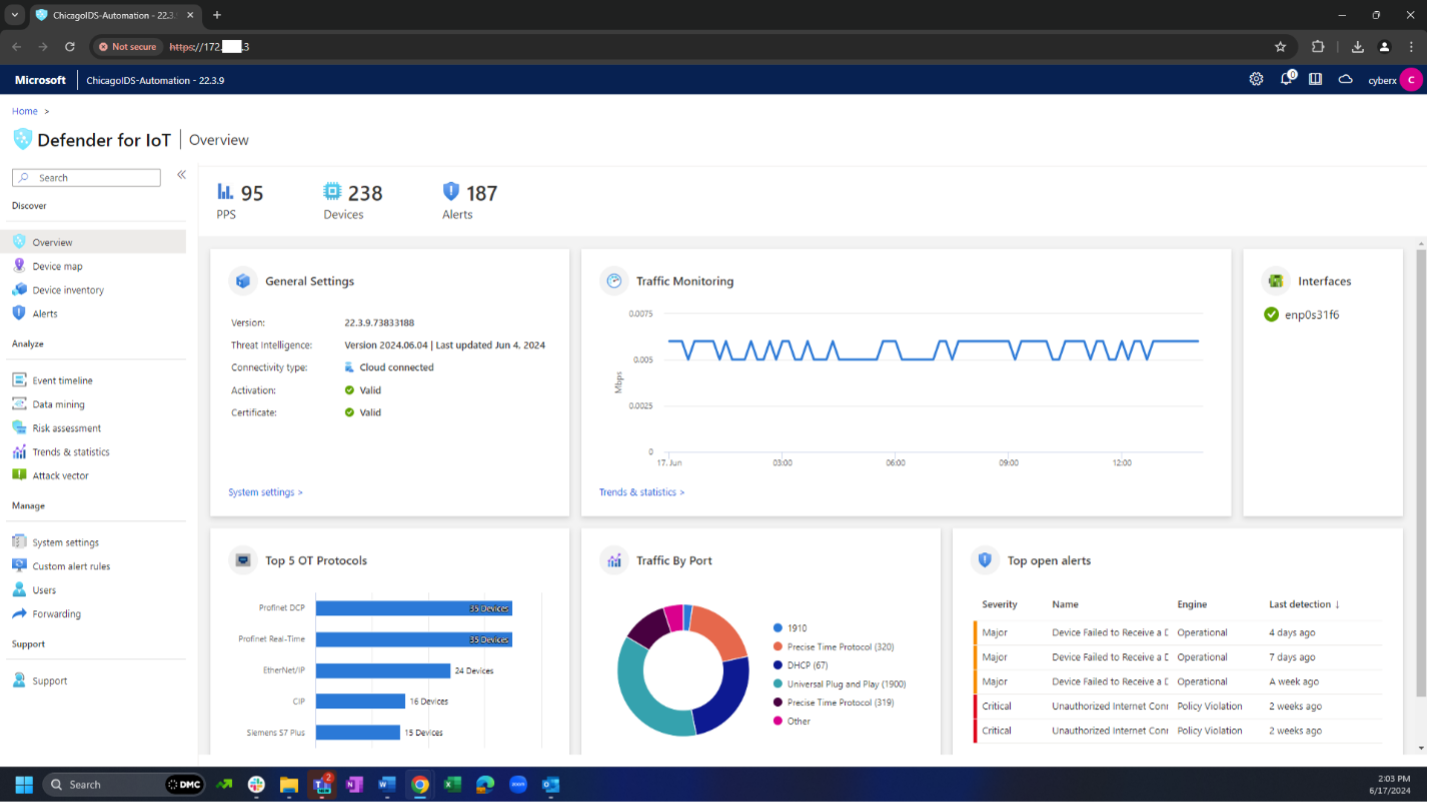
Task: Click the DHCP (67) legend color dot
Action: pos(777,665)
